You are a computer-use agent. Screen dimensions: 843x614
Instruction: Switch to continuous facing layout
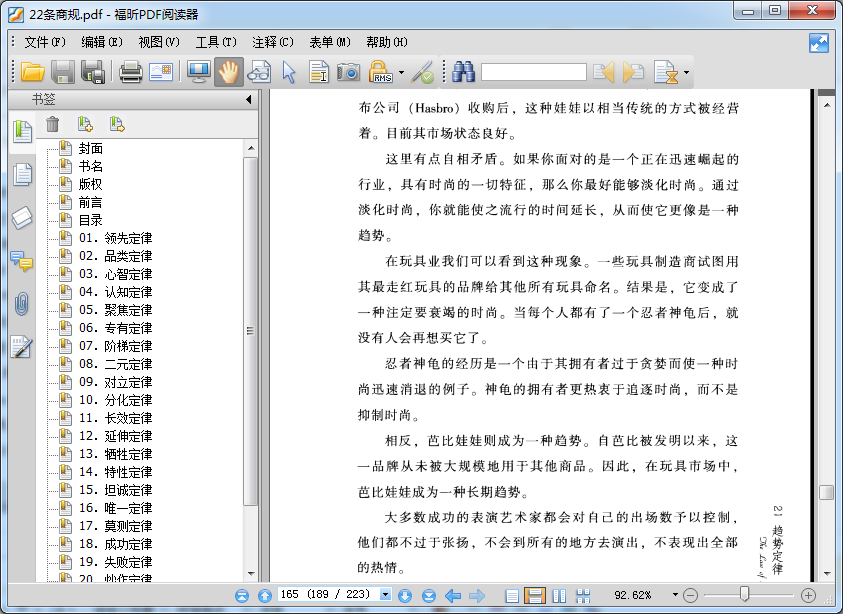coord(583,596)
